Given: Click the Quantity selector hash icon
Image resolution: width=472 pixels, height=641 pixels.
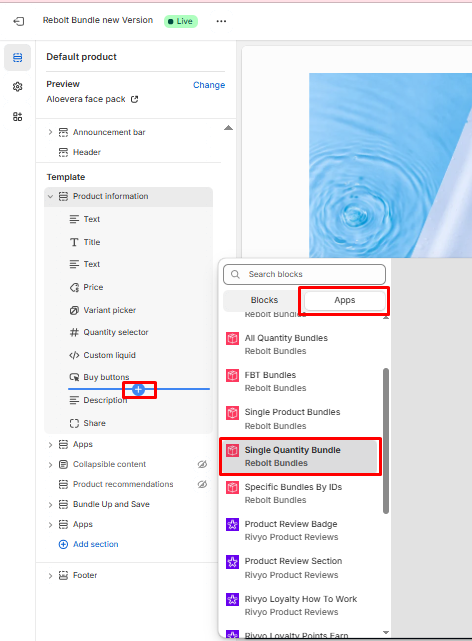Looking at the screenshot, I should (x=74, y=332).
